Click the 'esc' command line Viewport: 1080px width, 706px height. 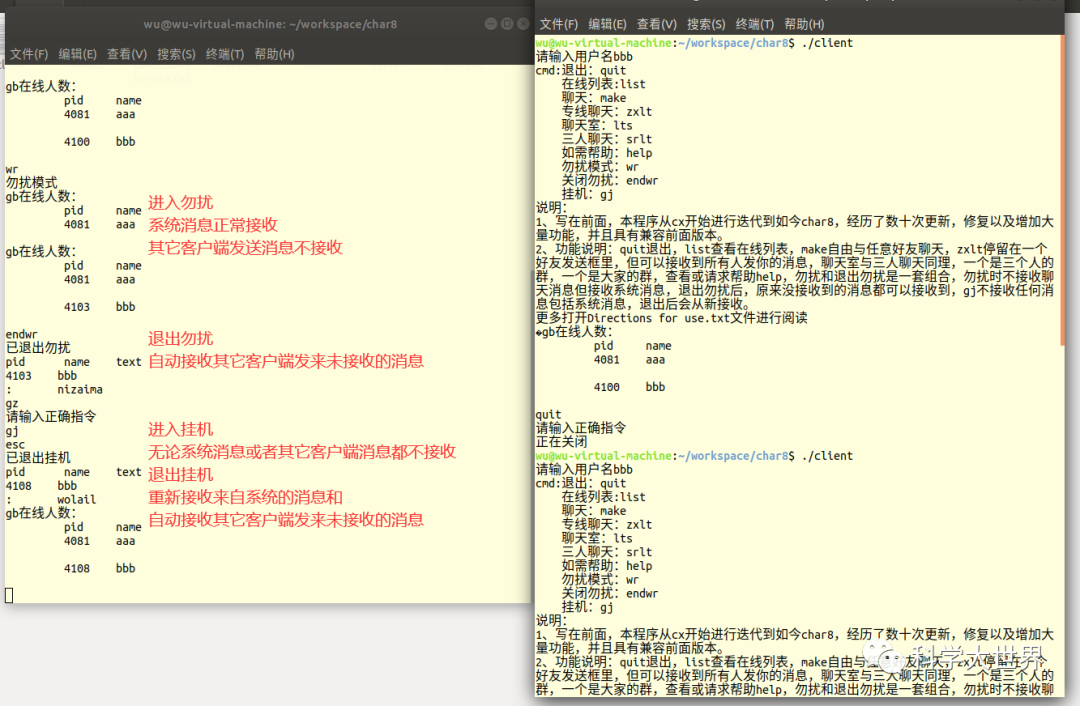(x=15, y=444)
